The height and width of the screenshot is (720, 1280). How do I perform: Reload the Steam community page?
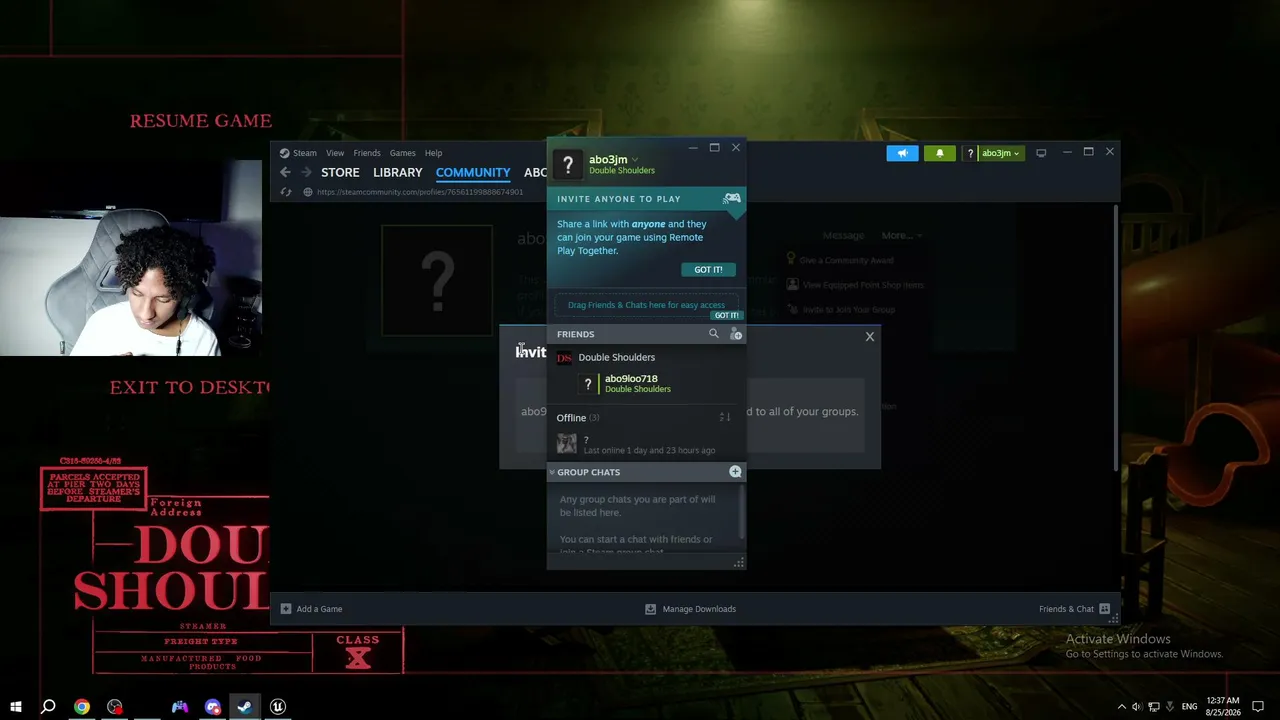(286, 192)
